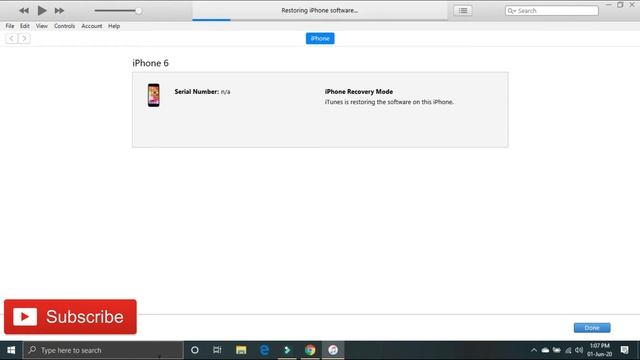This screenshot has height=360, width=640.
Task: Go back with the left arrow
Action: pyautogui.click(x=11, y=38)
